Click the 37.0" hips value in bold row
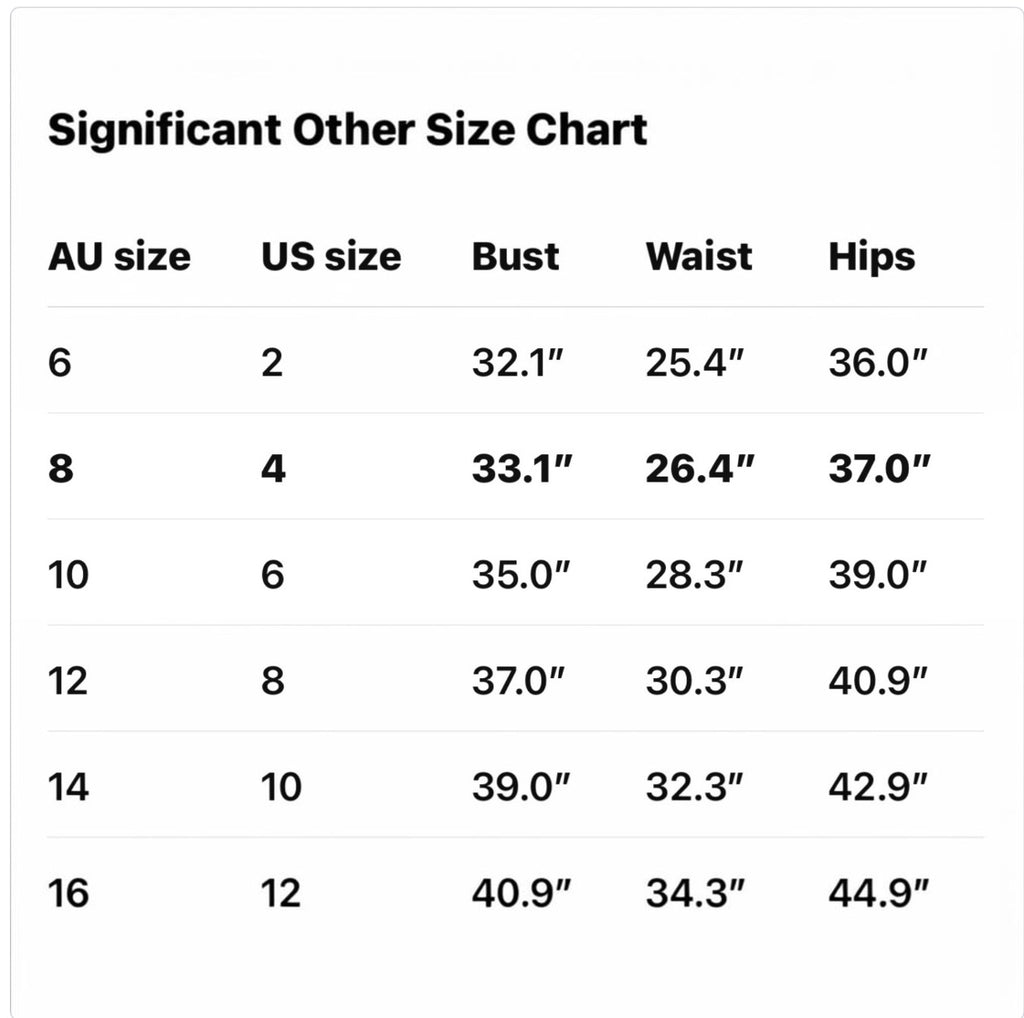The width and height of the screenshot is (1024, 1018). (879, 469)
